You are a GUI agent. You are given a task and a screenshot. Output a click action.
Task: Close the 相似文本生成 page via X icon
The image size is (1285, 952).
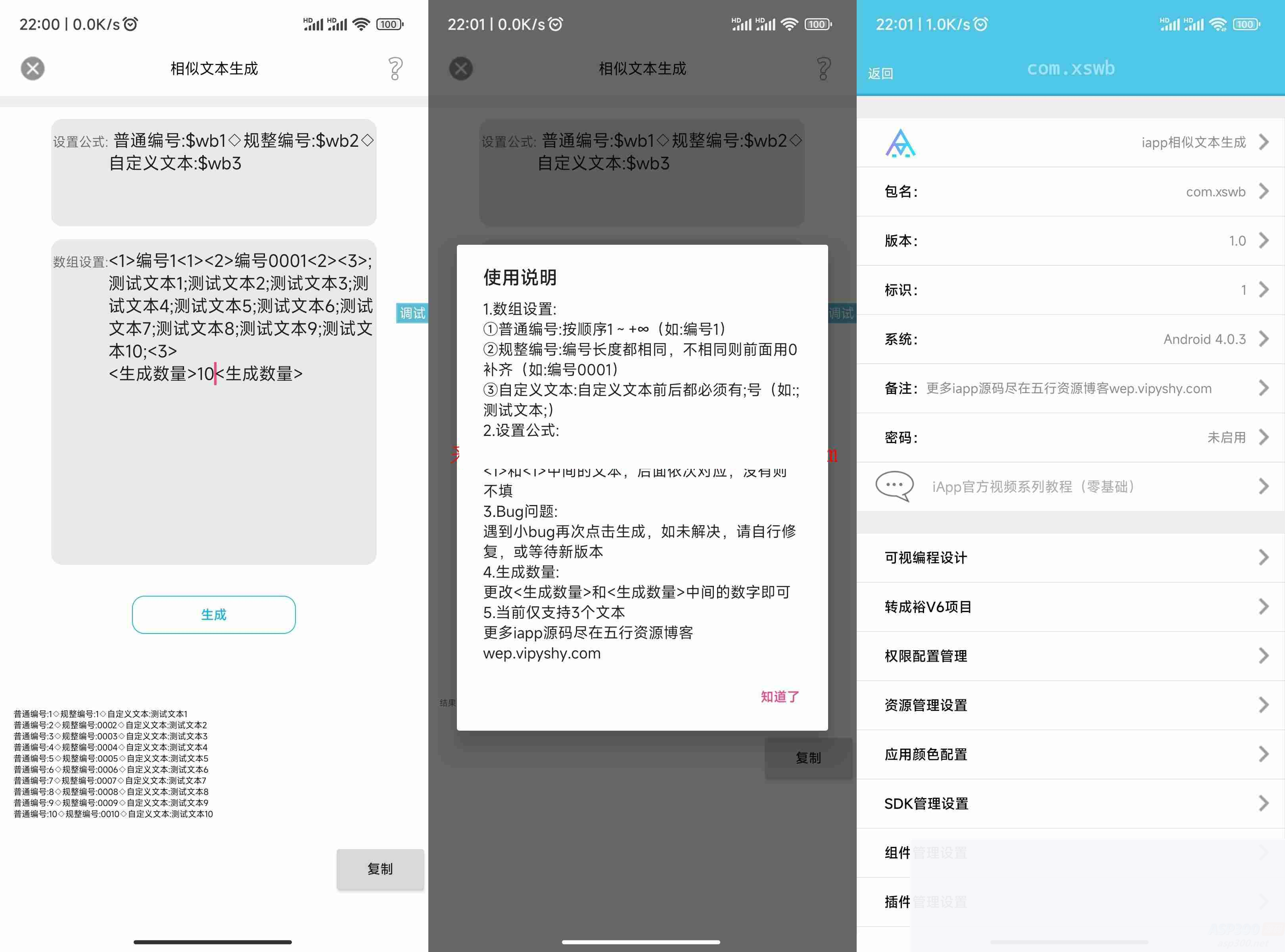coord(32,68)
